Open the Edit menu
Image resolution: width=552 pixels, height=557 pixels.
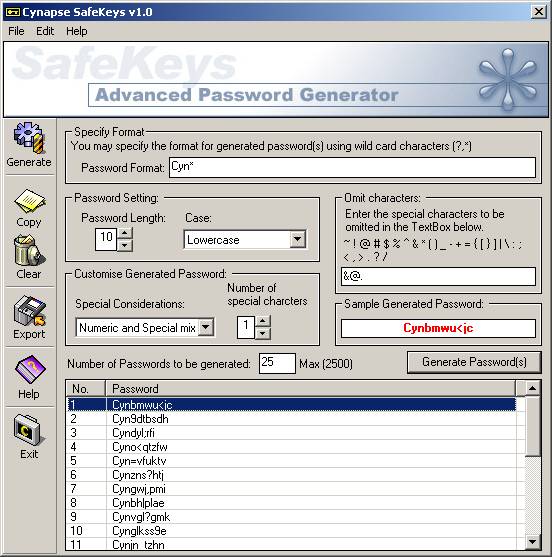(x=45, y=31)
